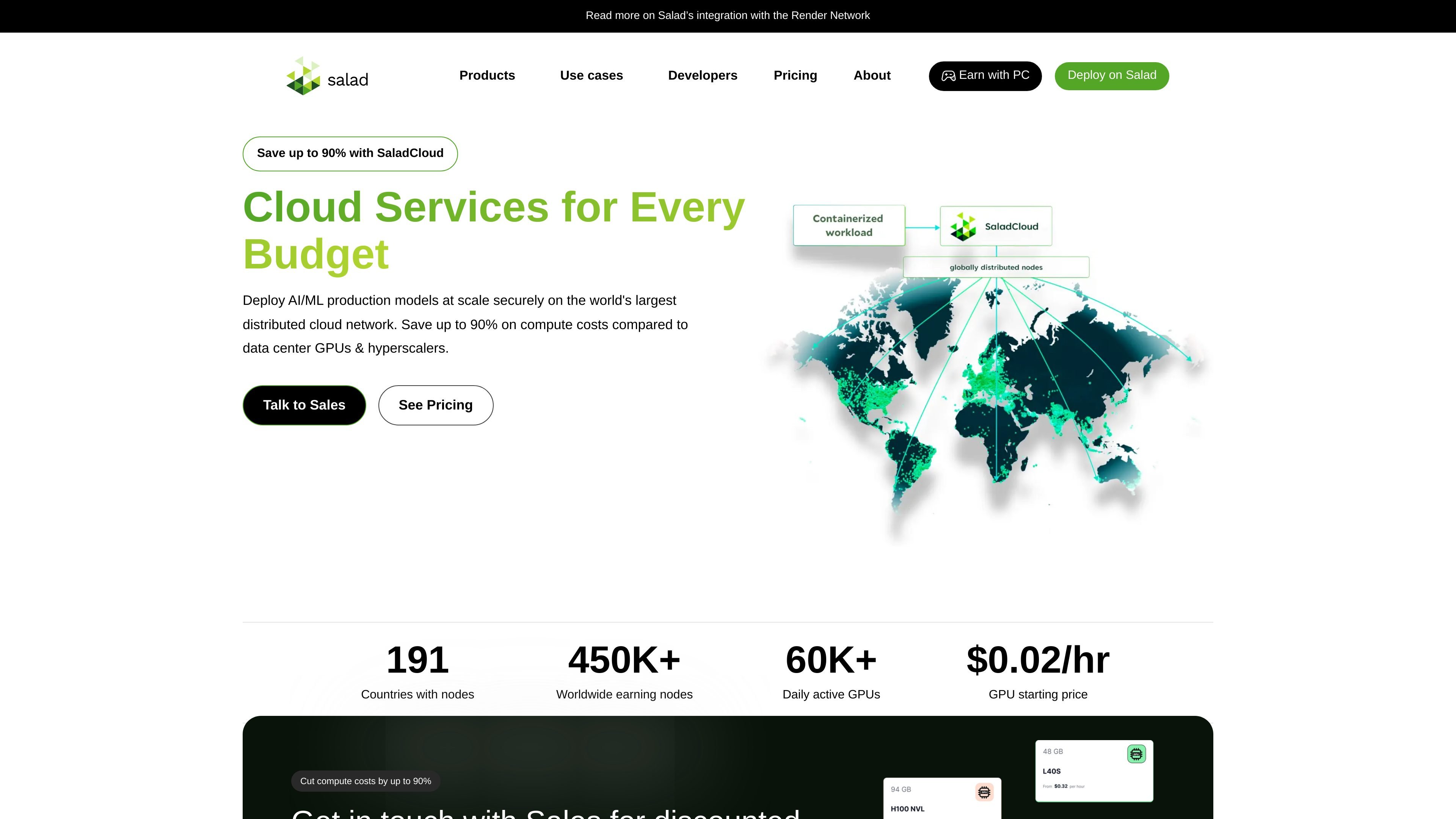Click the "L40S" GPU name
Image resolution: width=1456 pixels, height=819 pixels.
1052,772
